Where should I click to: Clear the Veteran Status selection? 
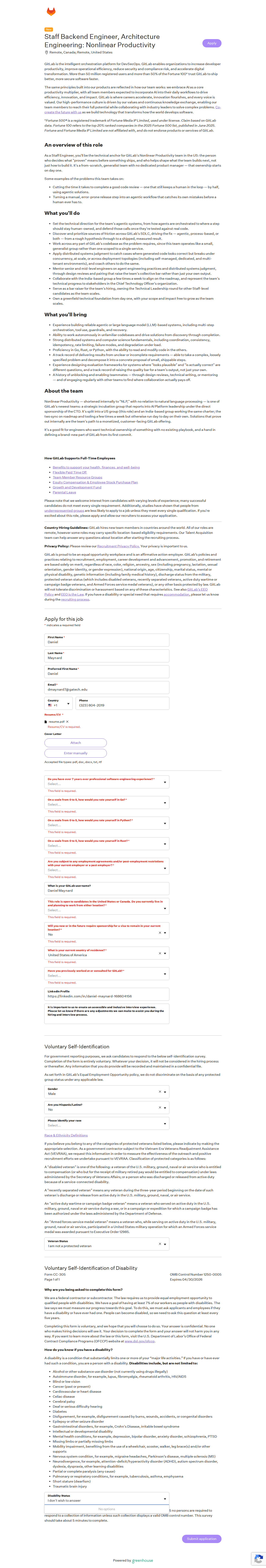click(x=160, y=1244)
